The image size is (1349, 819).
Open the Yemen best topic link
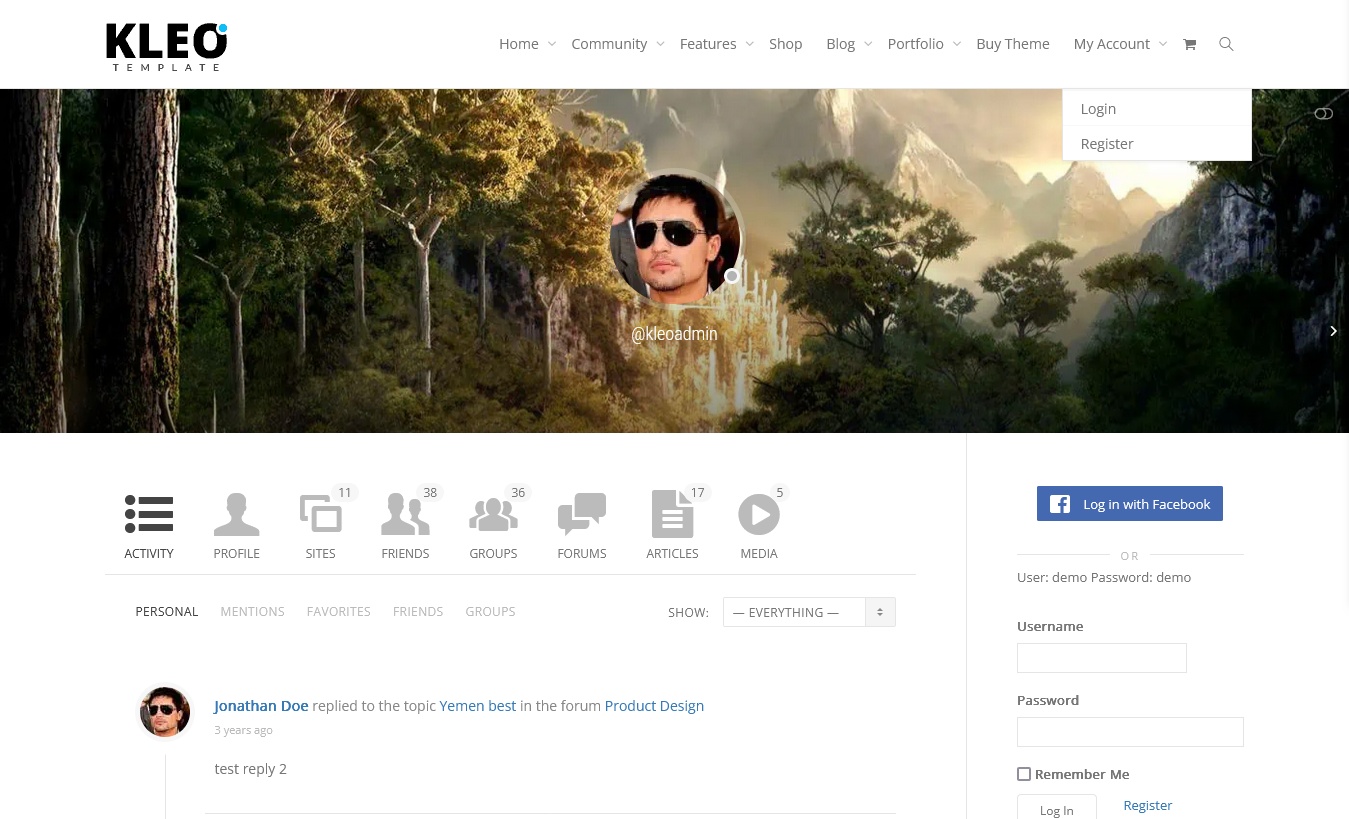click(478, 706)
